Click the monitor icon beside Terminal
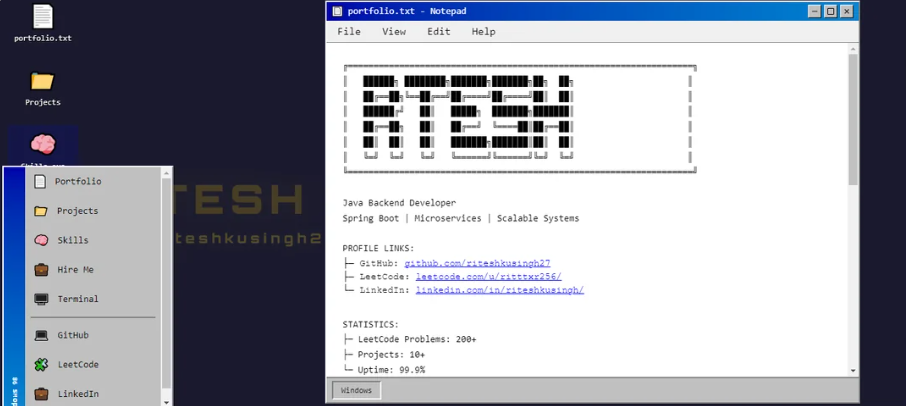This screenshot has width=906, height=406. tap(41, 299)
